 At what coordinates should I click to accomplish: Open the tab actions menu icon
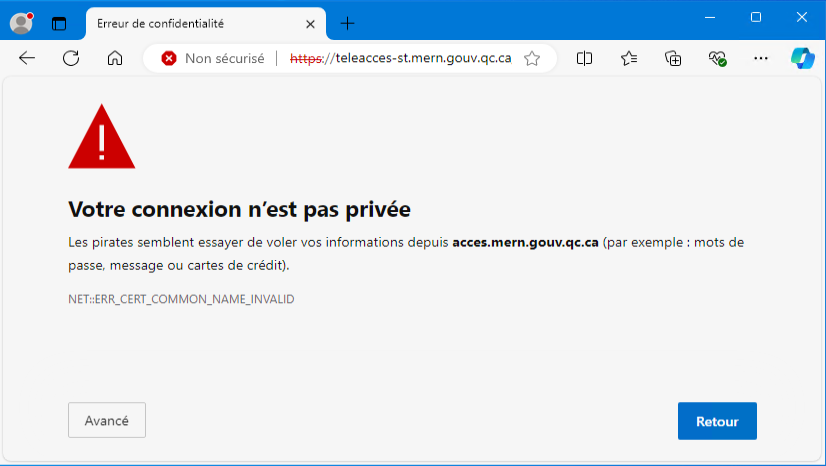click(59, 22)
